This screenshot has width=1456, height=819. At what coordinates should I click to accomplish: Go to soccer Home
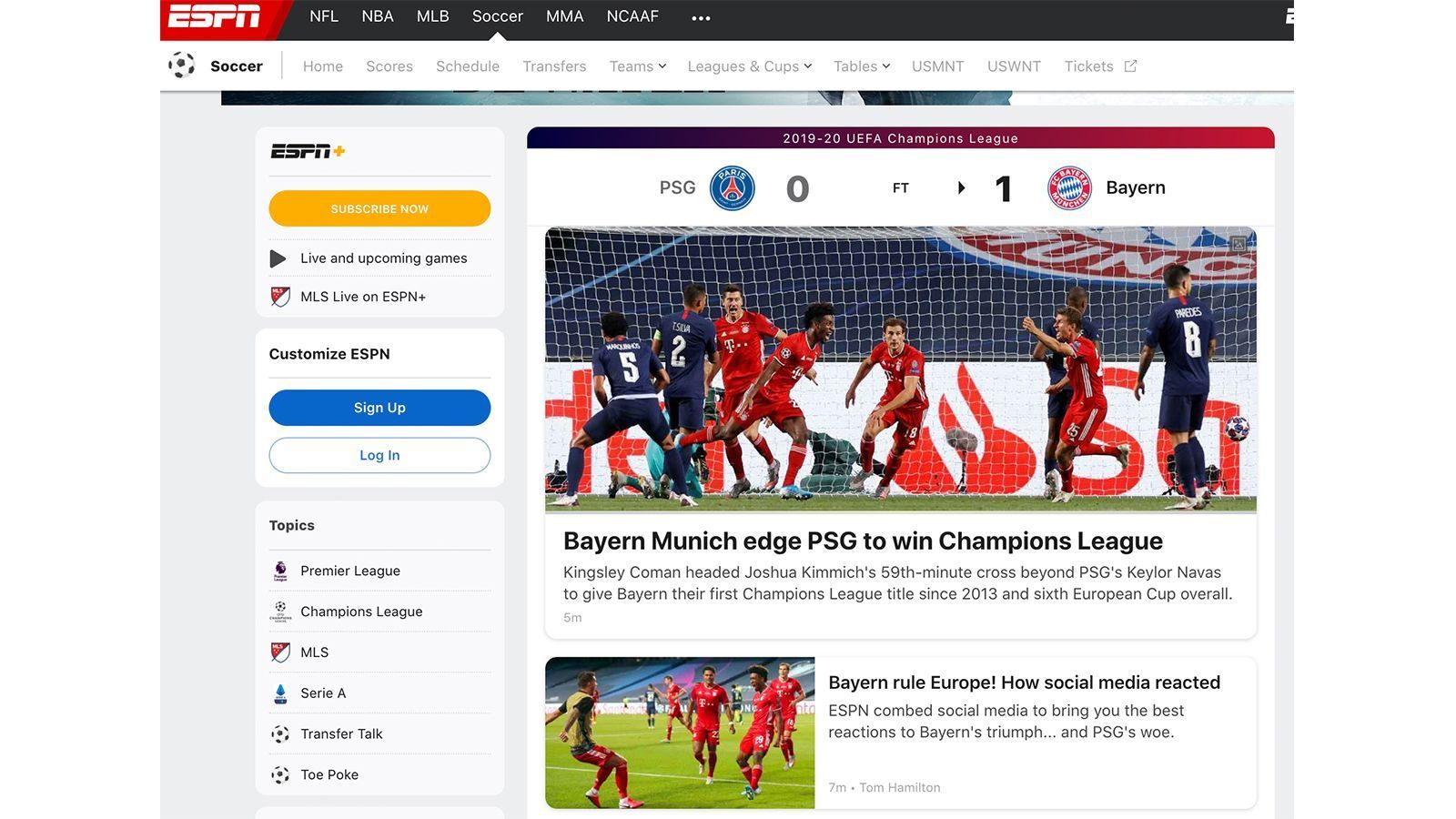pos(323,66)
